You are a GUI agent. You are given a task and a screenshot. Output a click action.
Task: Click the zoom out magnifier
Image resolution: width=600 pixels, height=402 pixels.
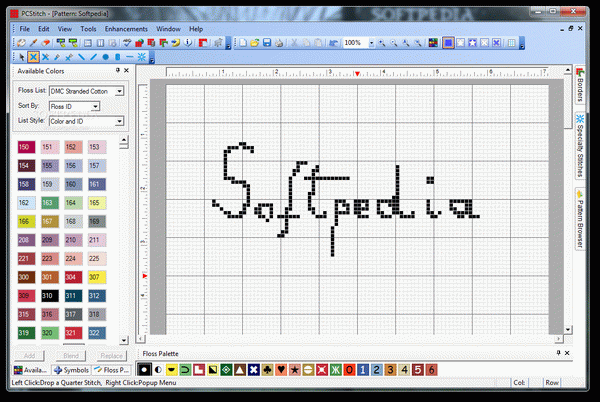pos(394,43)
